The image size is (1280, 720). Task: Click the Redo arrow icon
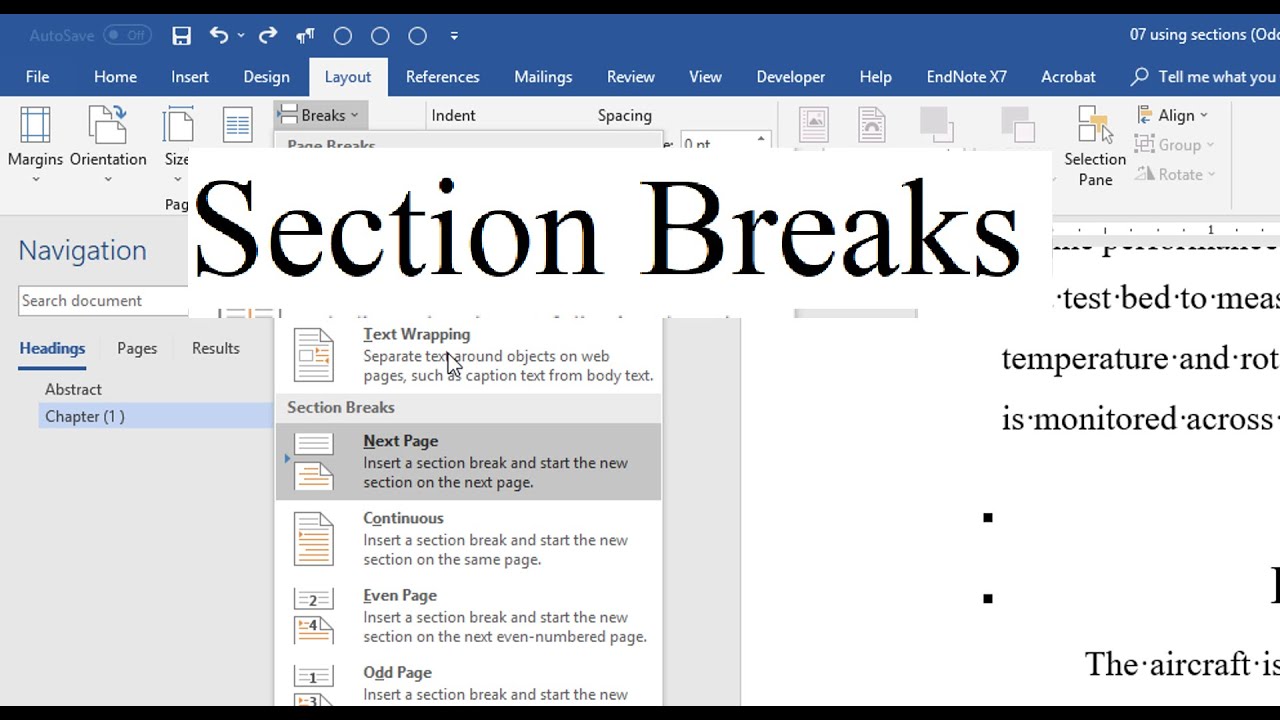coord(267,36)
